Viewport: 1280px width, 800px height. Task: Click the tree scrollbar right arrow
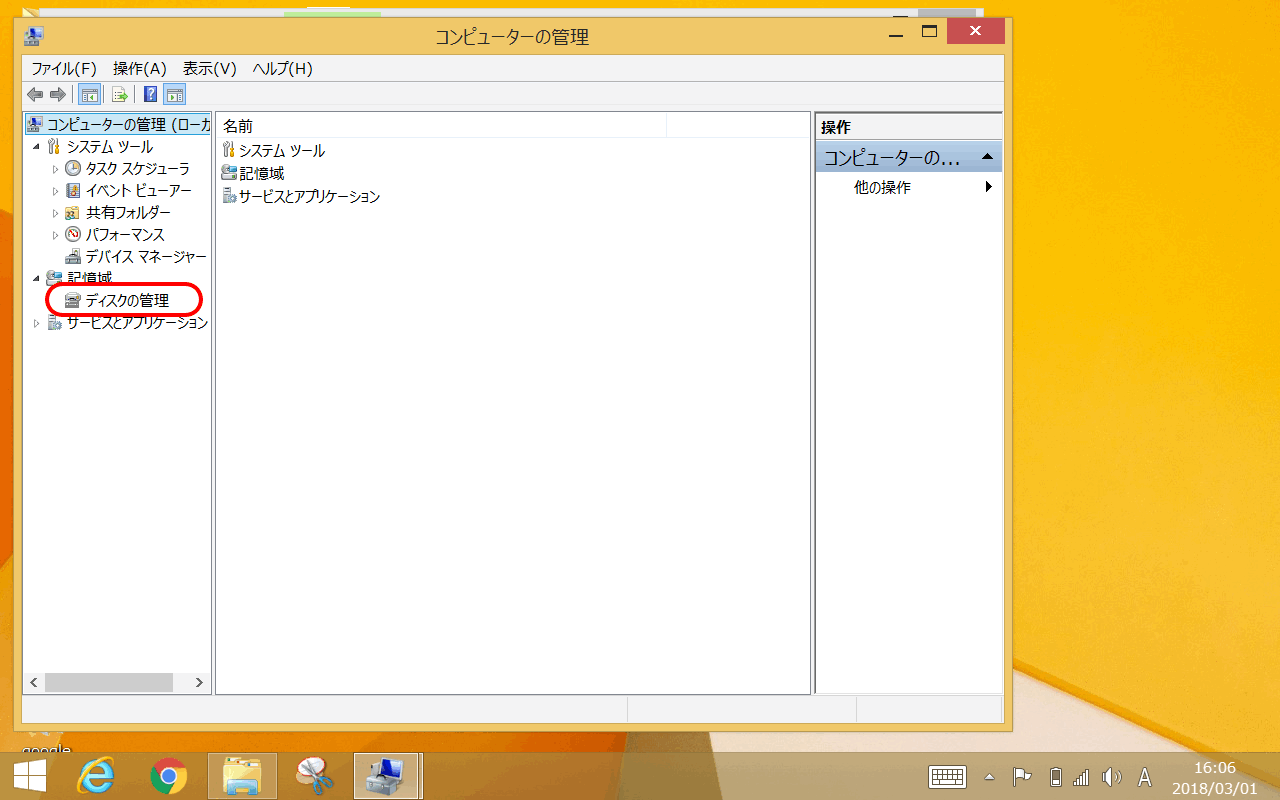tap(200, 682)
